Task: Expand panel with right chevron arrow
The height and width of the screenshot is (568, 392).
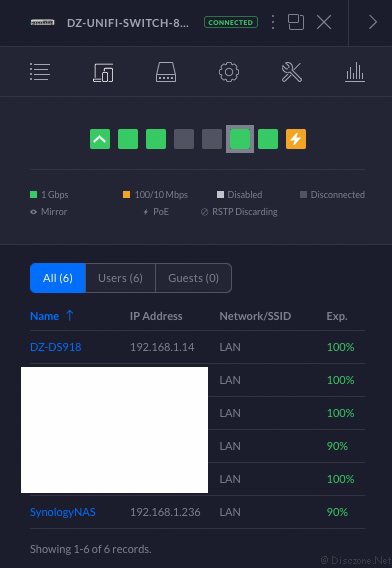Action: tap(373, 22)
